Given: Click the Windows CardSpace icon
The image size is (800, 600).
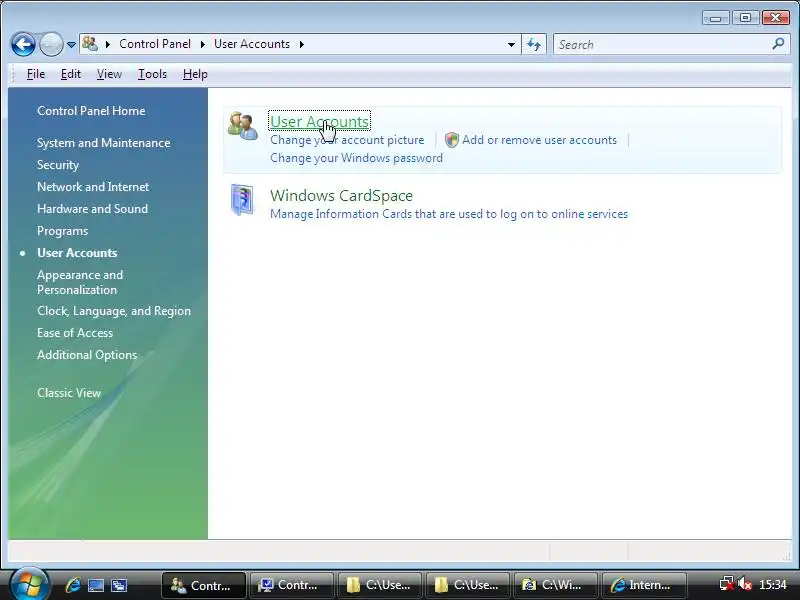Looking at the screenshot, I should pyautogui.click(x=243, y=200).
